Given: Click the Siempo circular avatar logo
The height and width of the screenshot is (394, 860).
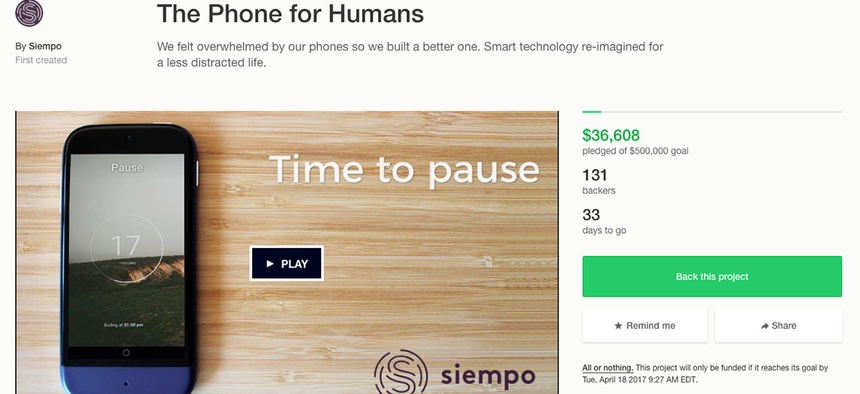Looking at the screenshot, I should click(x=29, y=13).
